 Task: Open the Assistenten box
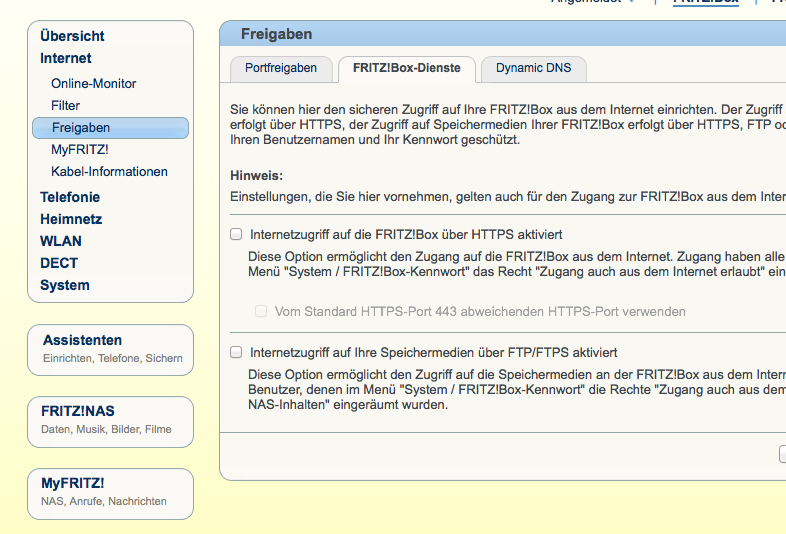click(110, 350)
